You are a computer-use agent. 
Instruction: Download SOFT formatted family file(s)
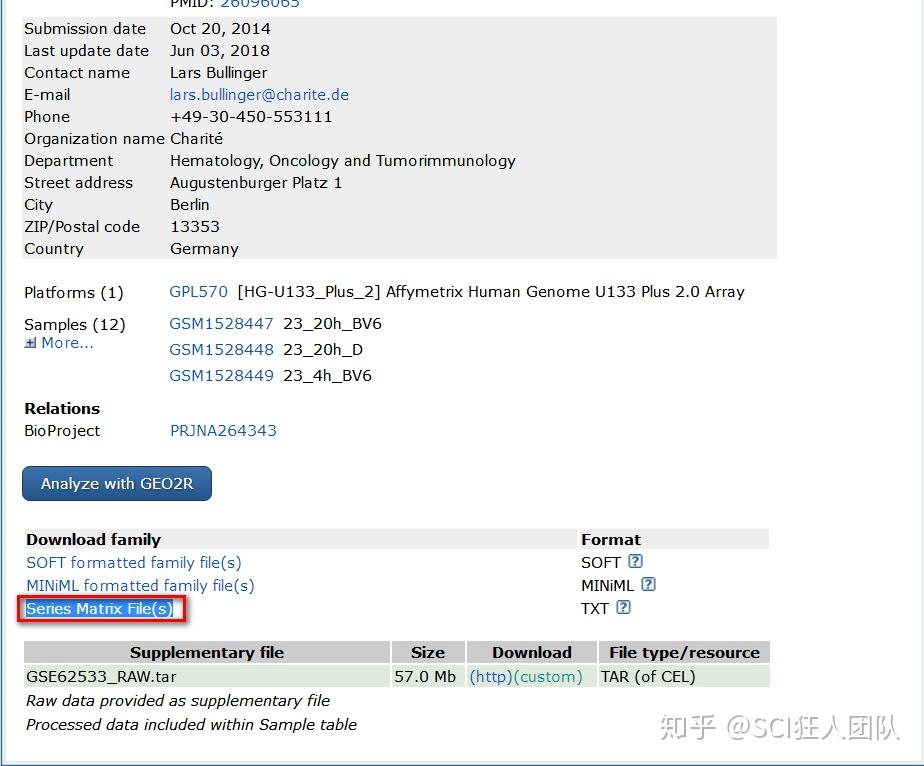pos(134,563)
